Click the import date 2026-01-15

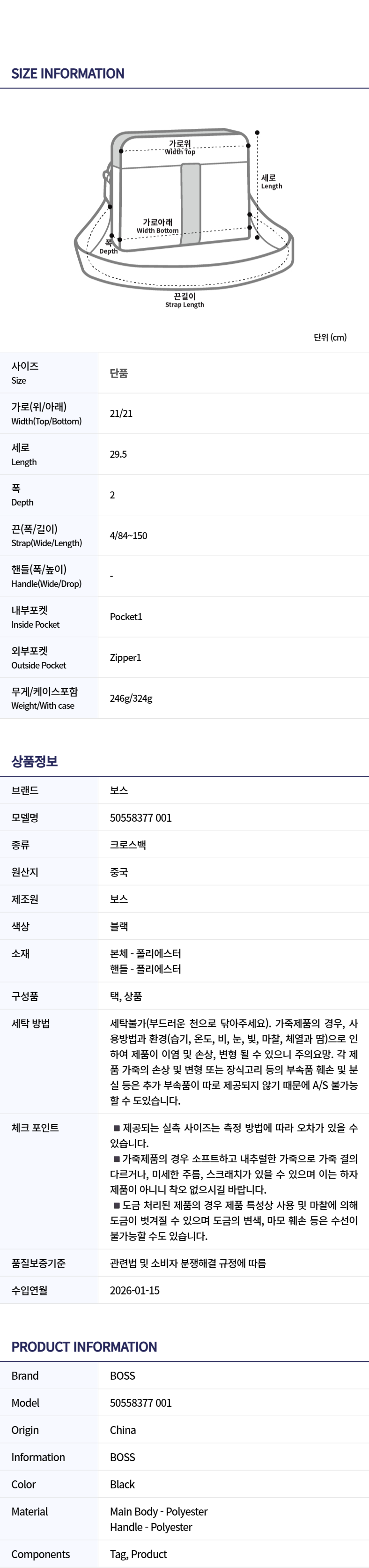coord(134,1290)
